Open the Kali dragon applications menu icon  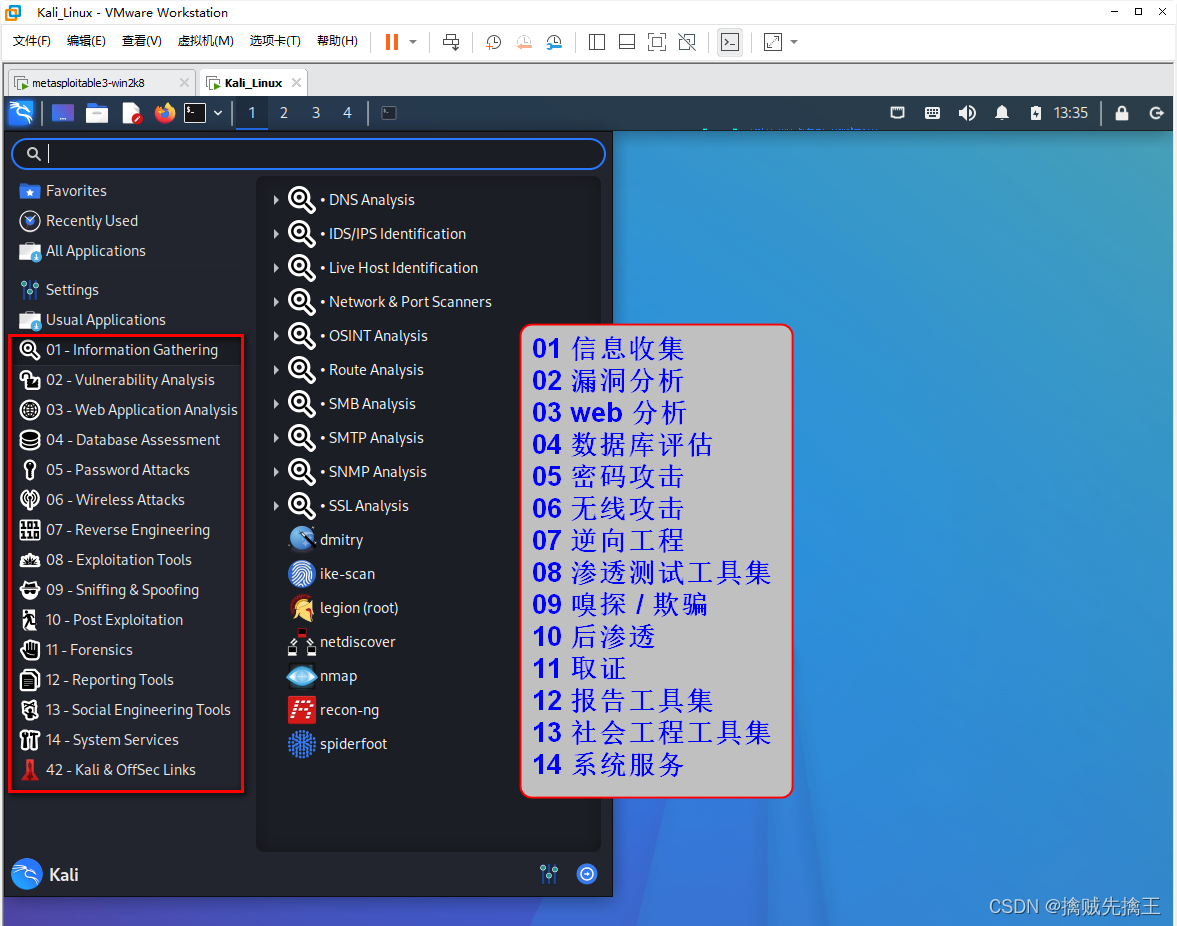(x=21, y=113)
